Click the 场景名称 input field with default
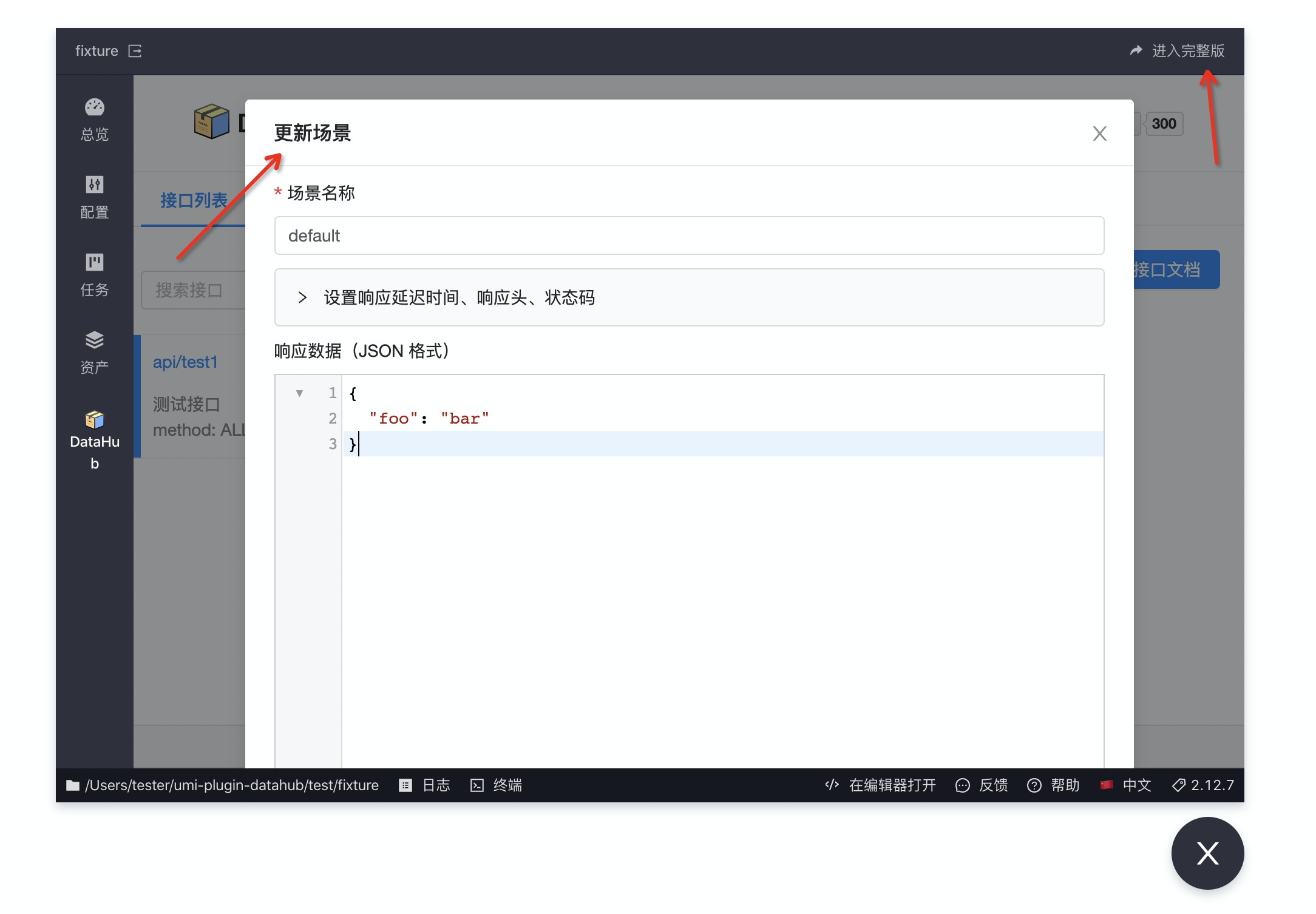Screen dimensions: 1316x914 (x=689, y=235)
